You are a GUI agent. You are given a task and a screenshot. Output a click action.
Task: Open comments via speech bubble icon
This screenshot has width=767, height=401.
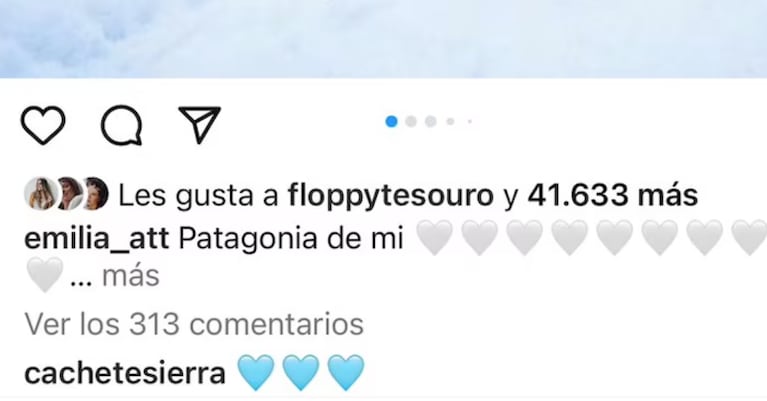[x=121, y=125]
